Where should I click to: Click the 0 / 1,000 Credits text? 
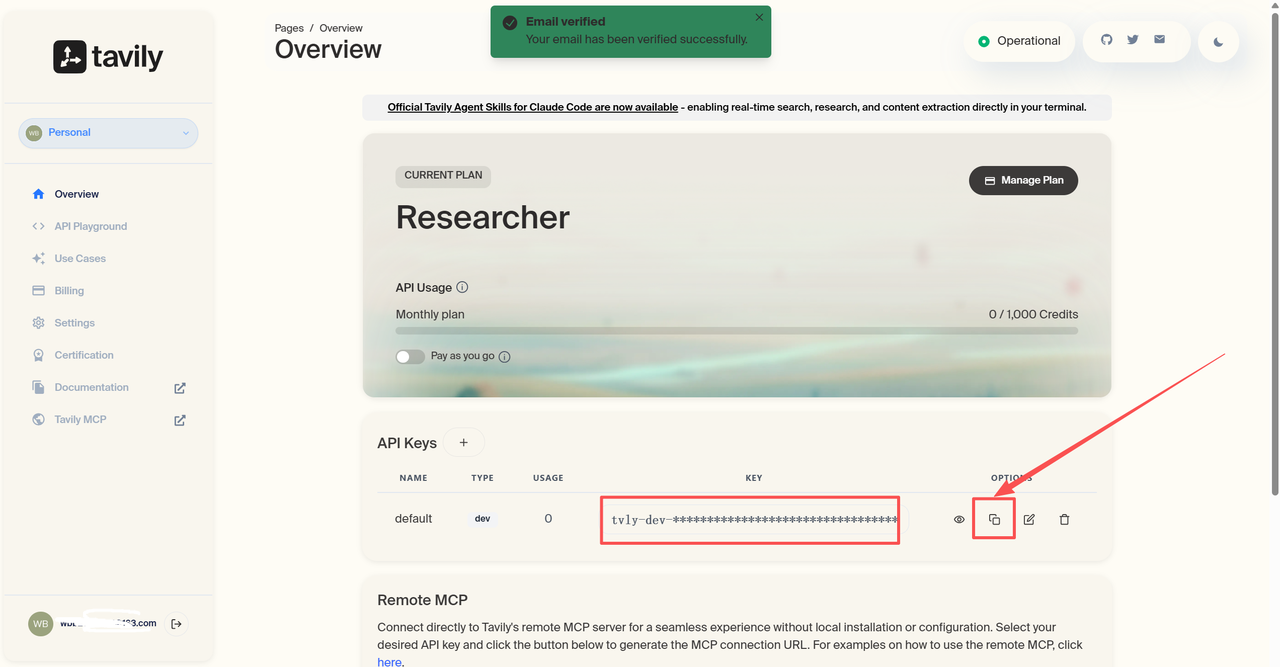(1033, 314)
